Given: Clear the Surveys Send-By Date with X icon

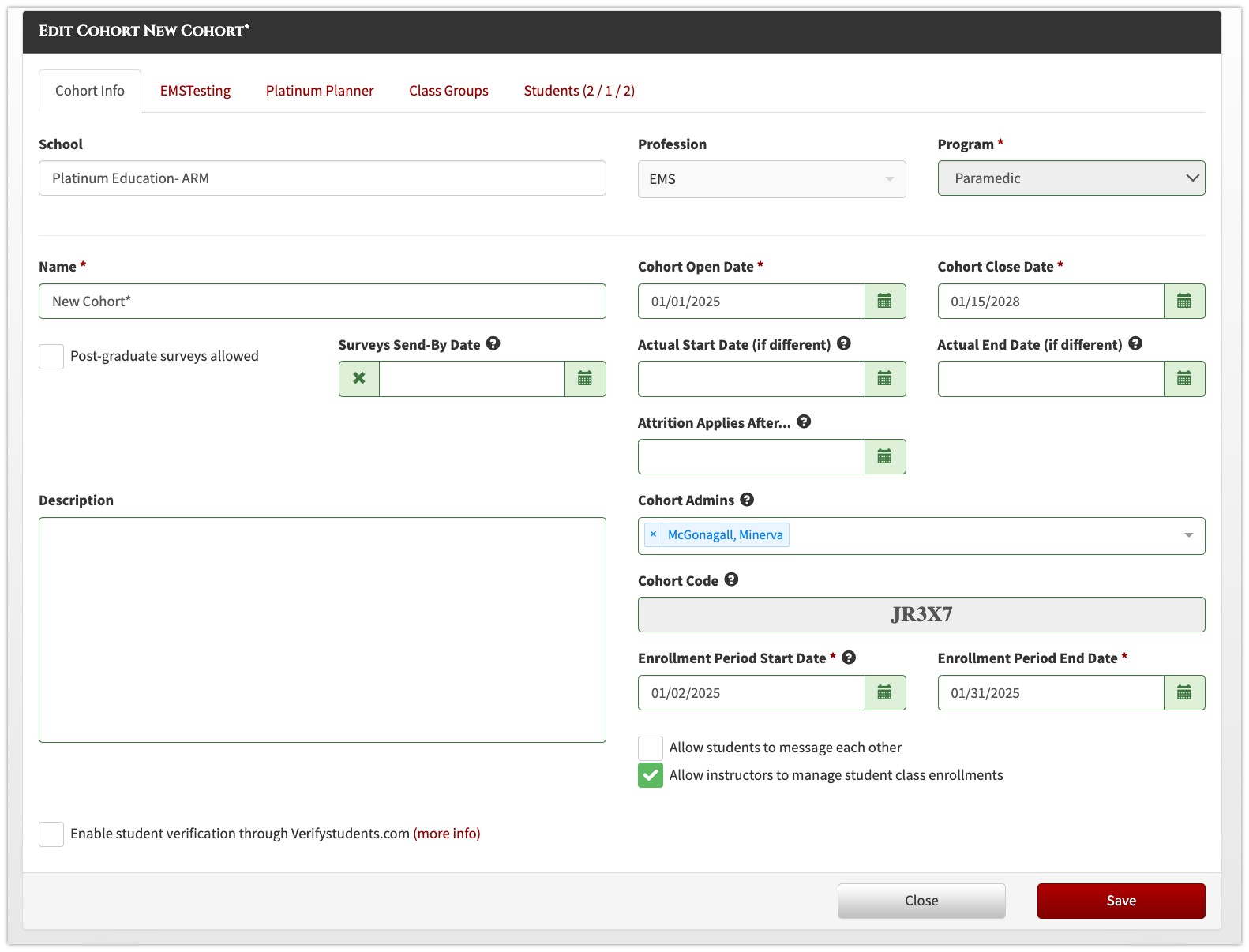Looking at the screenshot, I should [x=359, y=379].
